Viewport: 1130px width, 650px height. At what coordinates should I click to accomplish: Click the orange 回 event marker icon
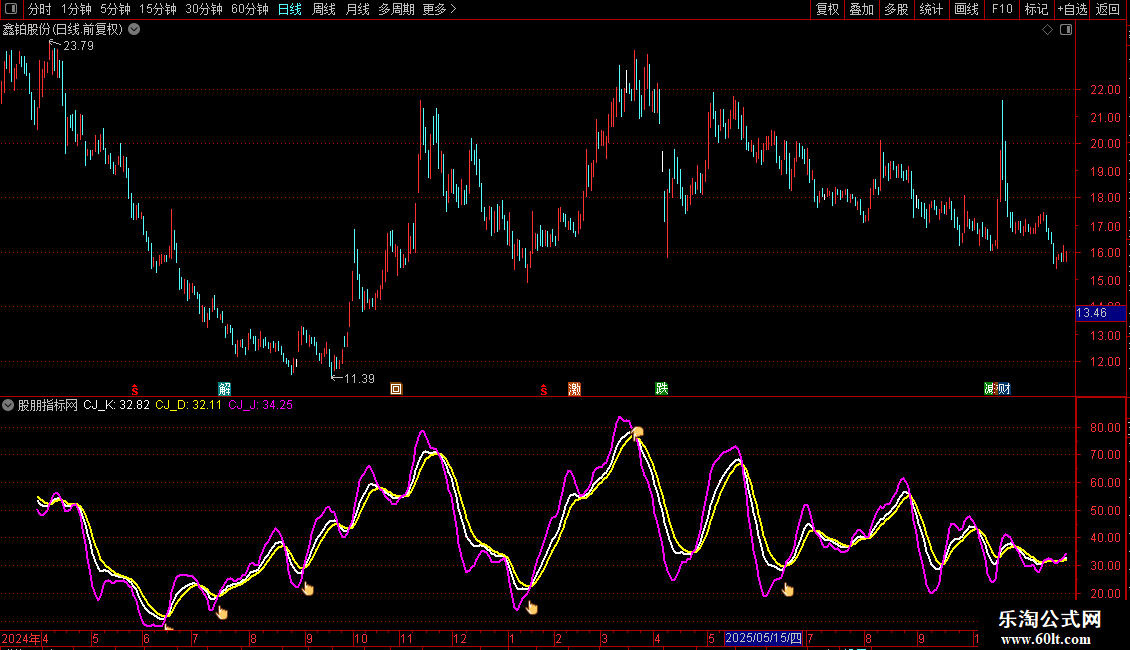[x=396, y=388]
